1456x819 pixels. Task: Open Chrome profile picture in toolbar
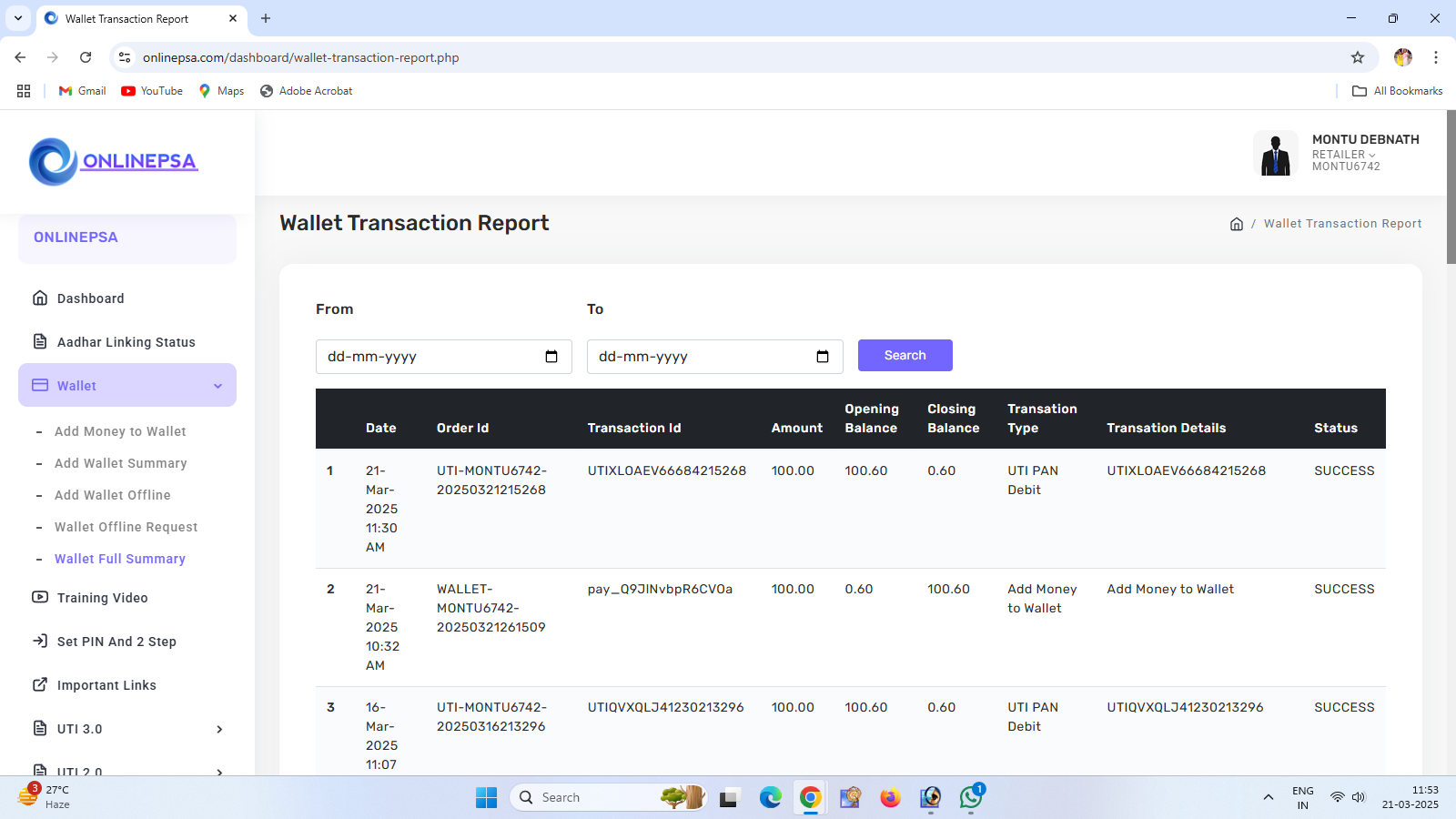[1402, 57]
